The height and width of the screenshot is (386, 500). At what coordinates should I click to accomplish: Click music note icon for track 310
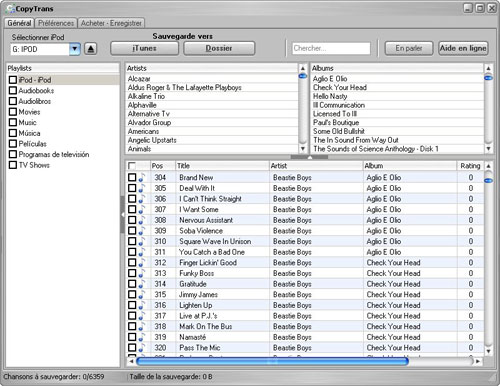pyautogui.click(x=142, y=241)
